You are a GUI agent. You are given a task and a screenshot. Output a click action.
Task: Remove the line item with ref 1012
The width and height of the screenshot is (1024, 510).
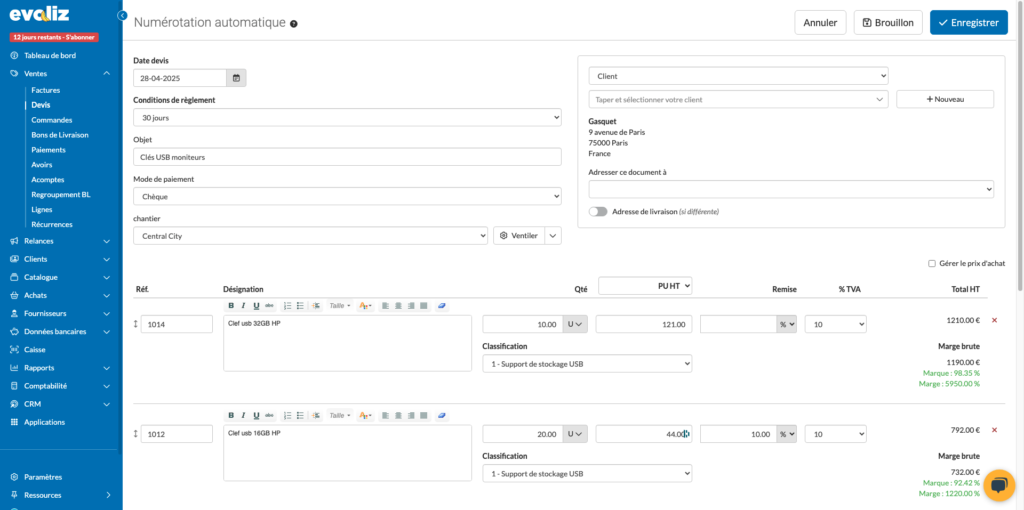click(994, 430)
